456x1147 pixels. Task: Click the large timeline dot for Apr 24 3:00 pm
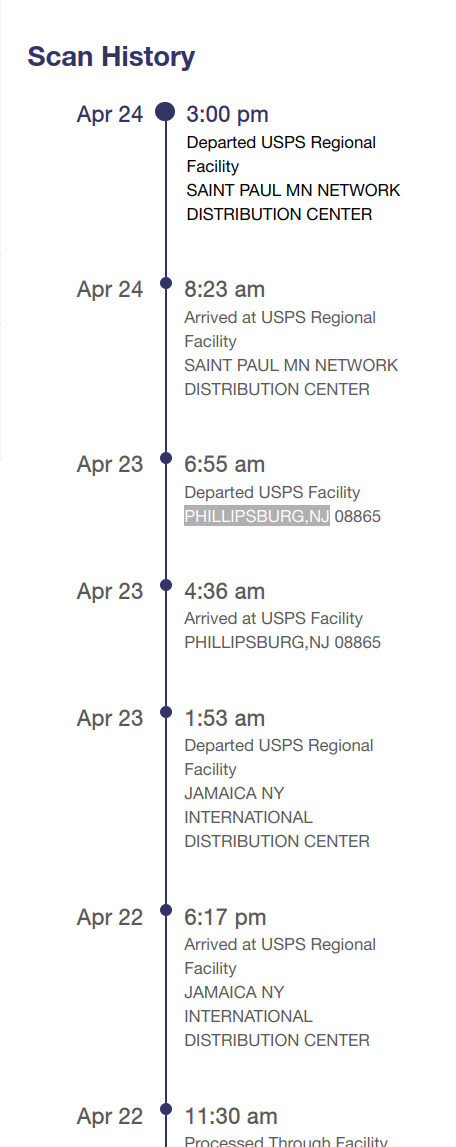point(165,112)
